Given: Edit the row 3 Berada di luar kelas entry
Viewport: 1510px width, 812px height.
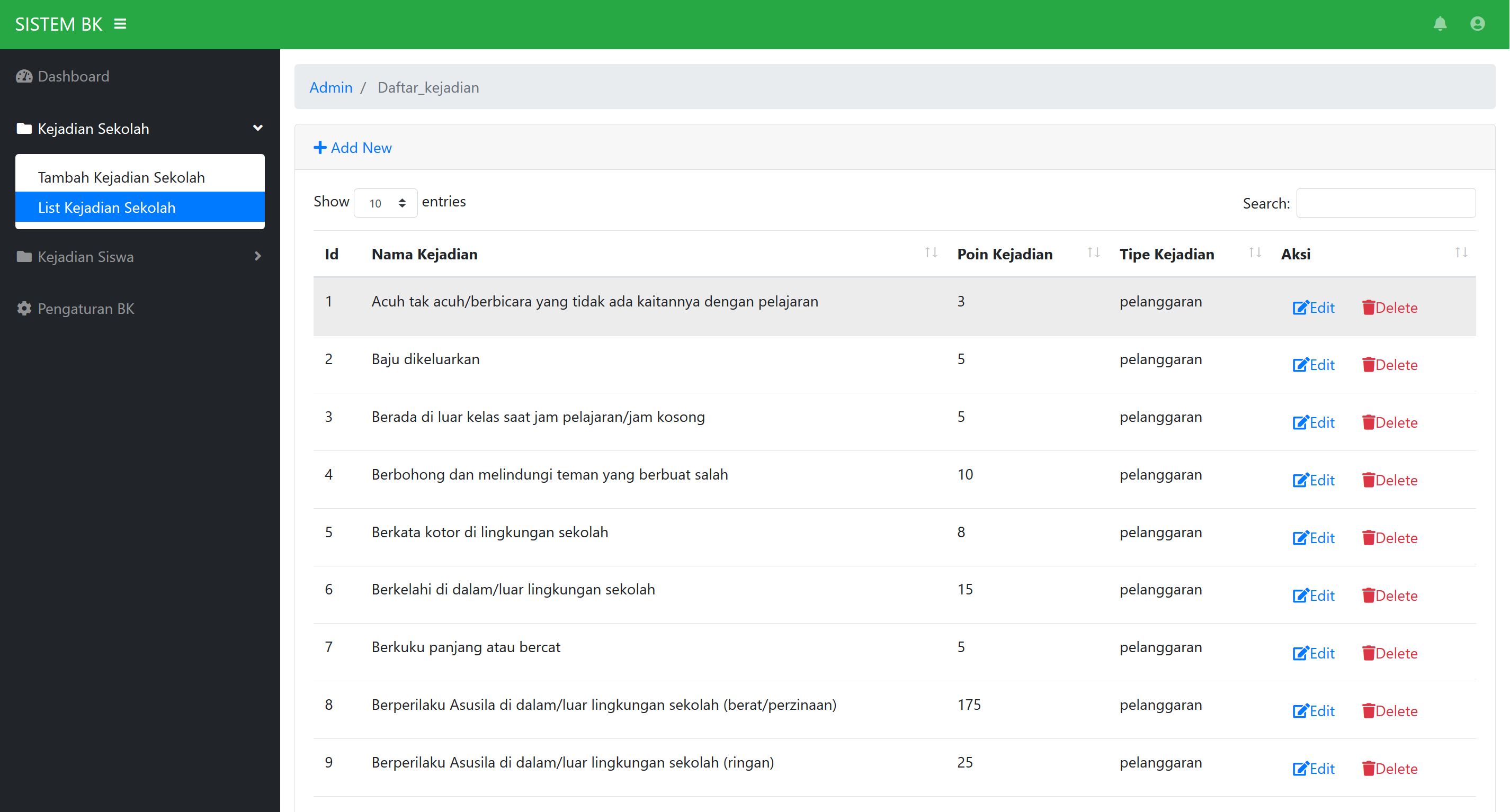Looking at the screenshot, I should tap(1314, 422).
